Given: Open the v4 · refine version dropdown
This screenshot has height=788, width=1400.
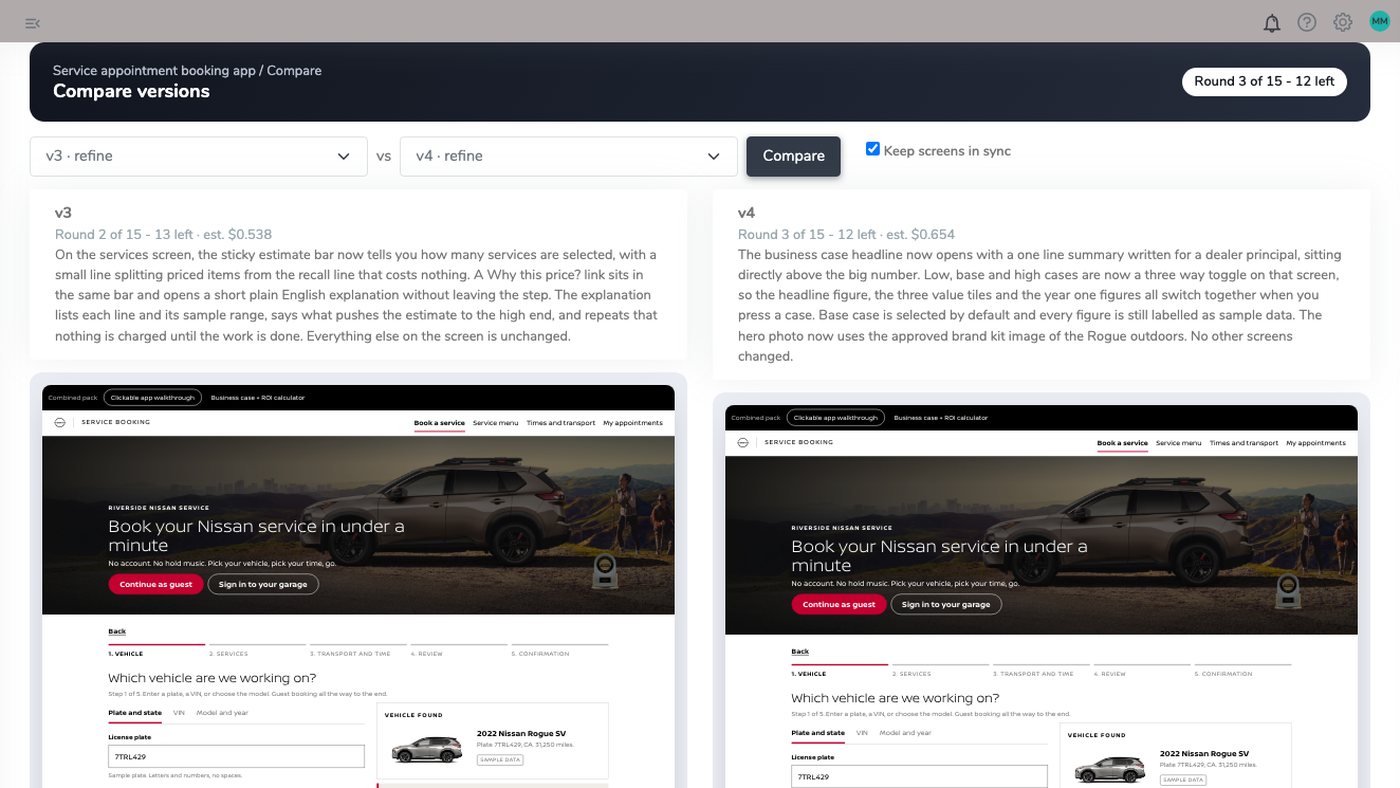Looking at the screenshot, I should tap(569, 156).
